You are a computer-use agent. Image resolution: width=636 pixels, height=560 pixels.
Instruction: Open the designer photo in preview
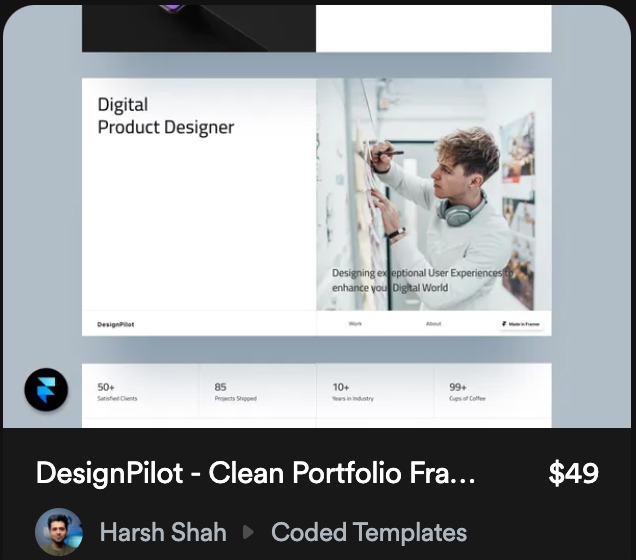[x=434, y=194]
